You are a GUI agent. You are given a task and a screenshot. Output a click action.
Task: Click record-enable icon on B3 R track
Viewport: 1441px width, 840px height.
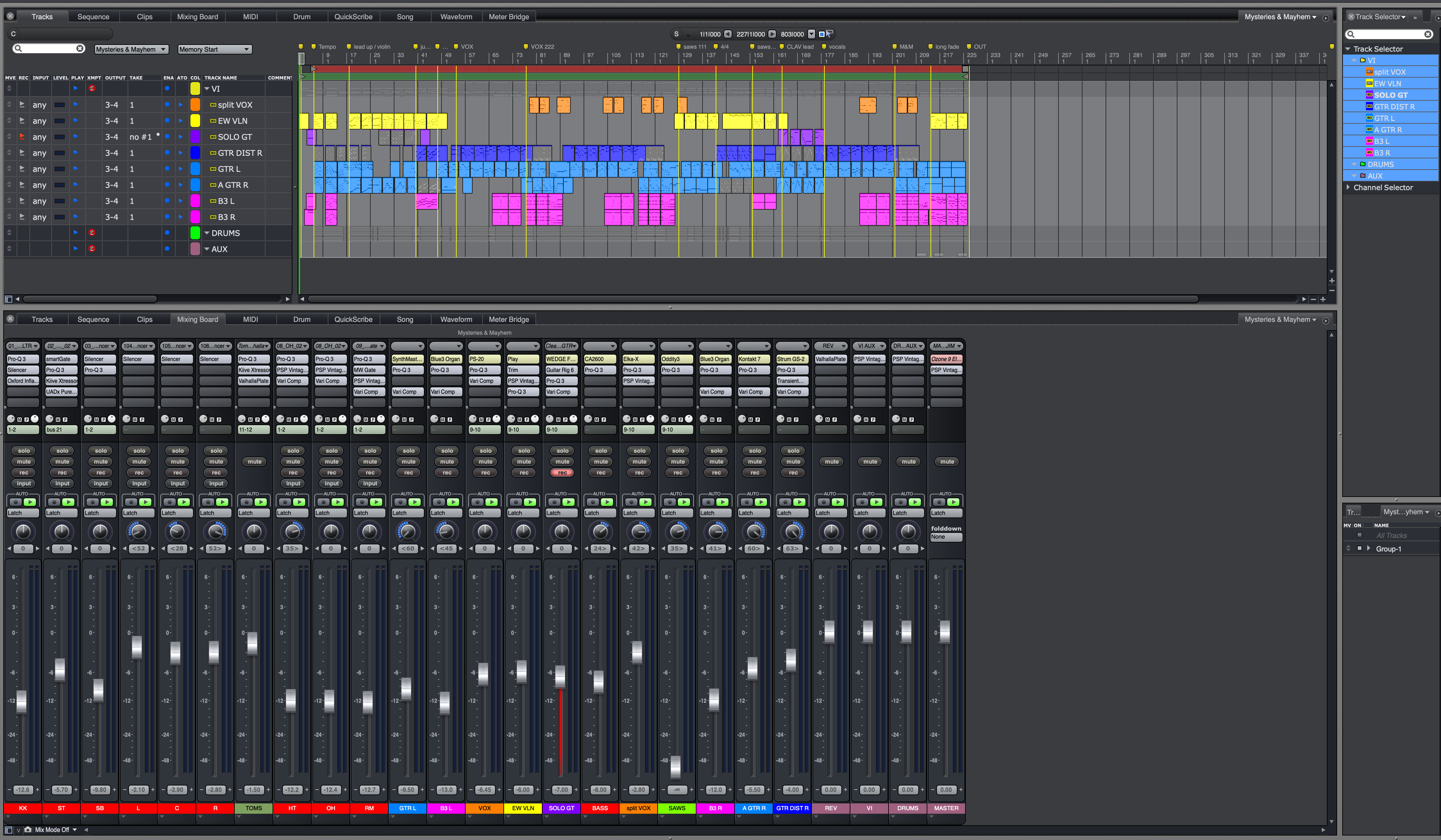(22, 217)
